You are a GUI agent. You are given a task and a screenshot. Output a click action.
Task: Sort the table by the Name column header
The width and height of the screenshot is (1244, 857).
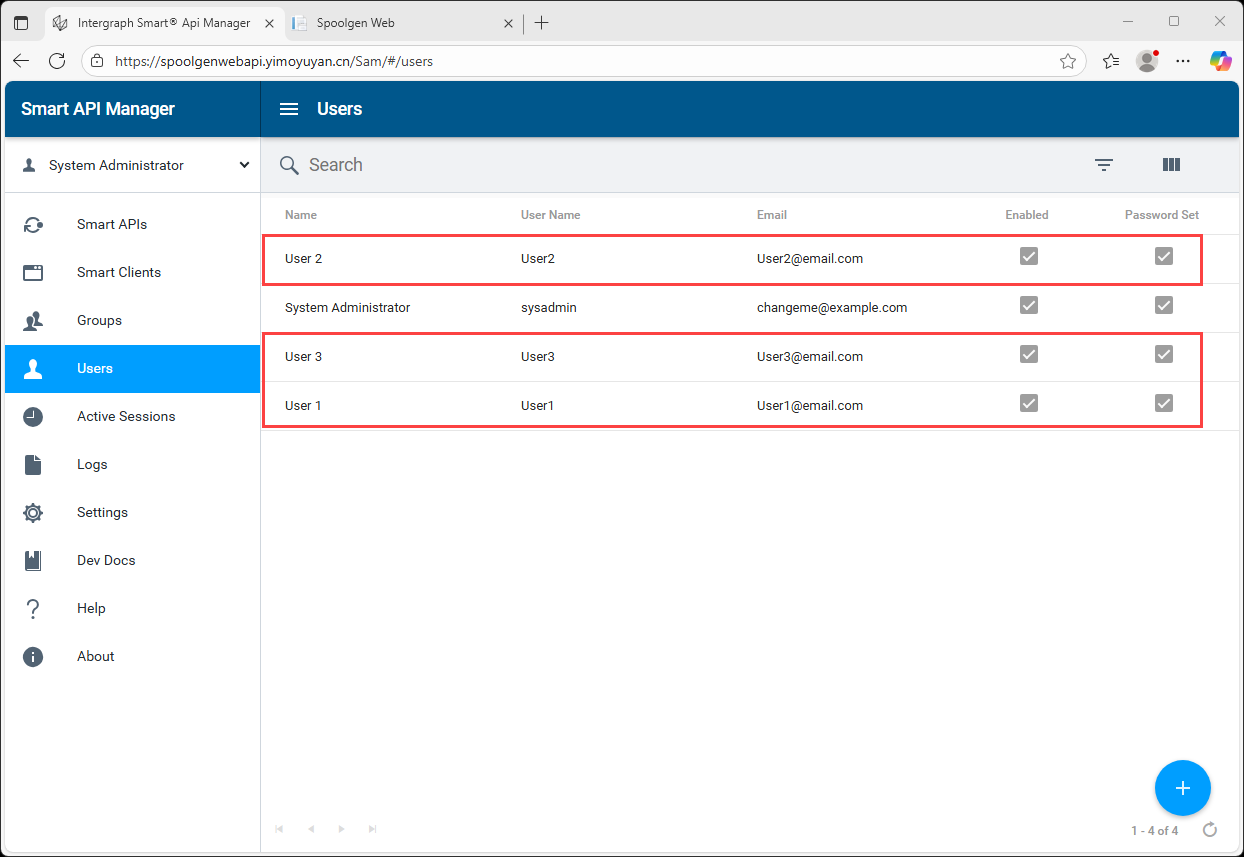click(x=300, y=215)
